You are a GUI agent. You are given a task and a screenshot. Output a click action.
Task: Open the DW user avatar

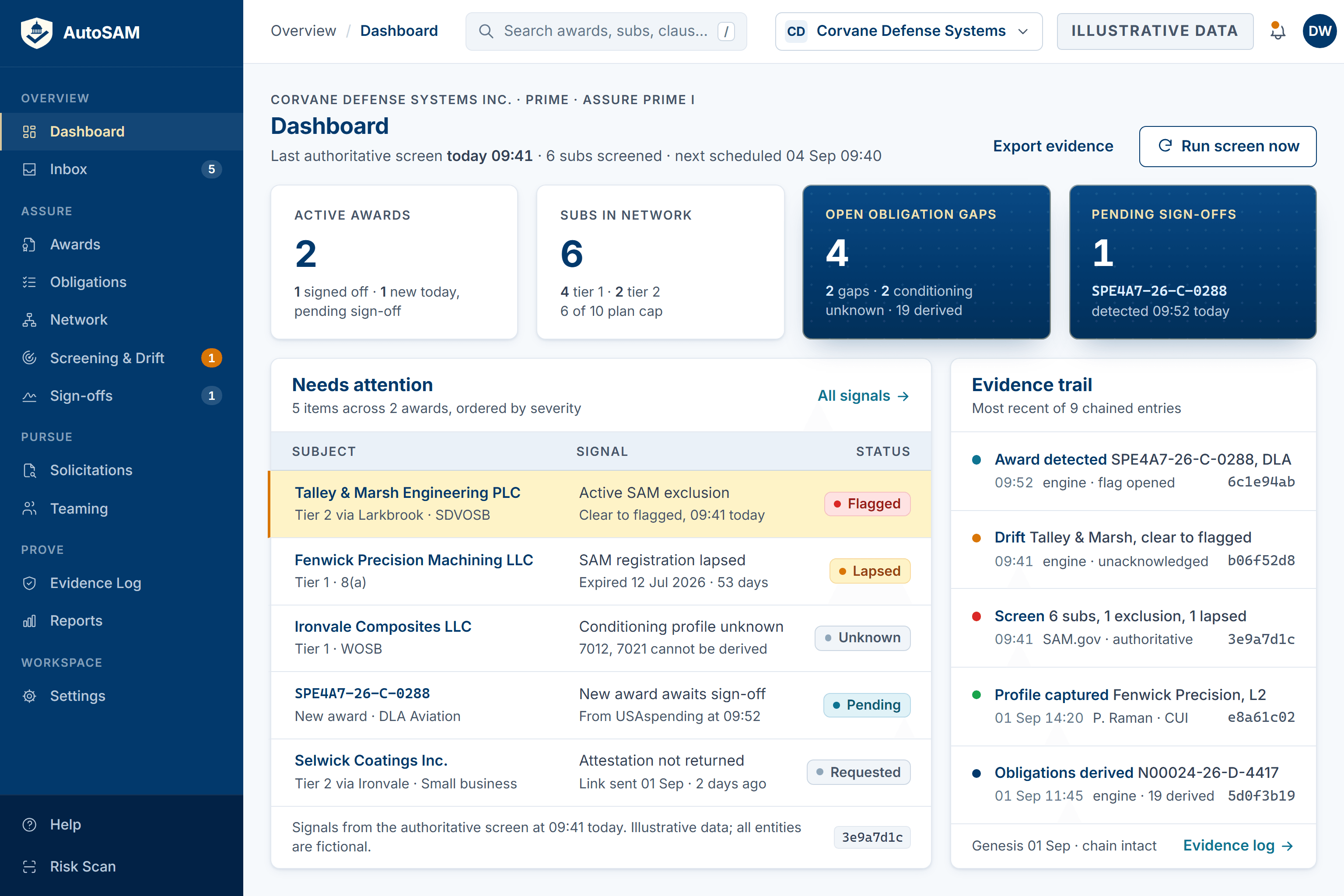click(x=1319, y=31)
